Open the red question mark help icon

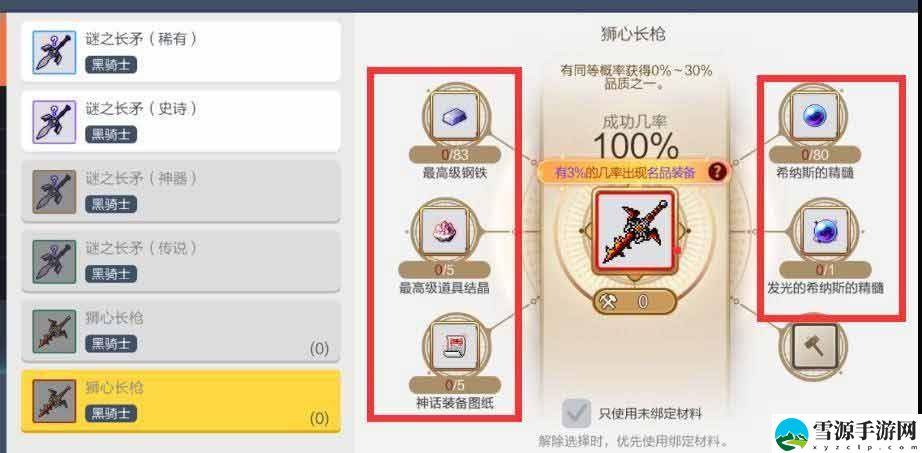[x=717, y=172]
